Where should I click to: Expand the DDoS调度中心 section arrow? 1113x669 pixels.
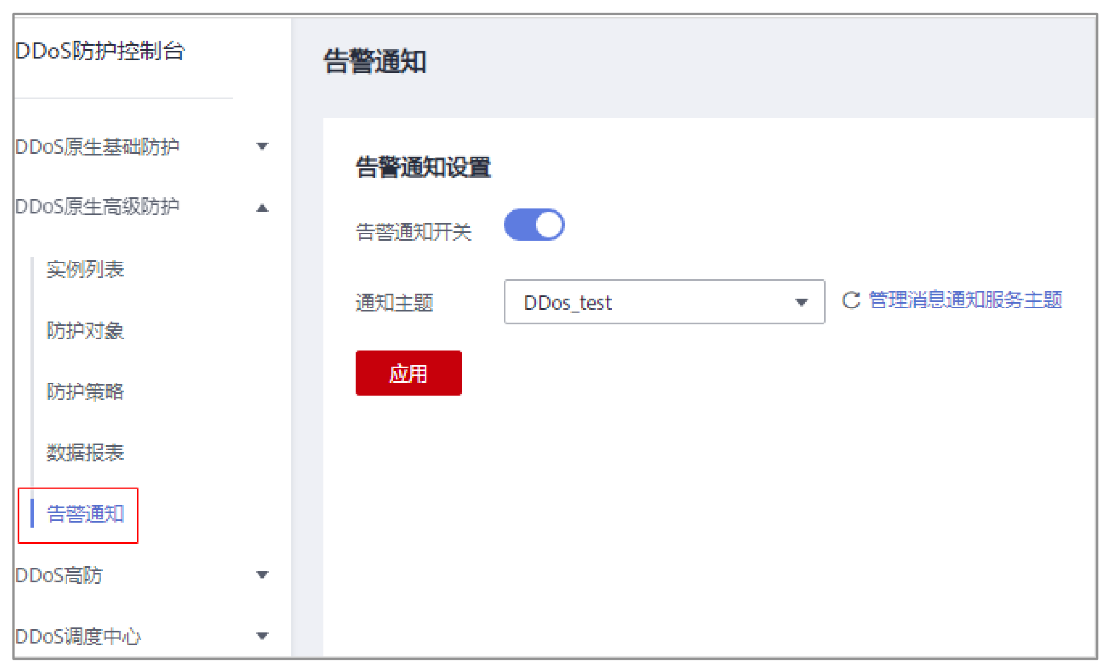tap(263, 636)
